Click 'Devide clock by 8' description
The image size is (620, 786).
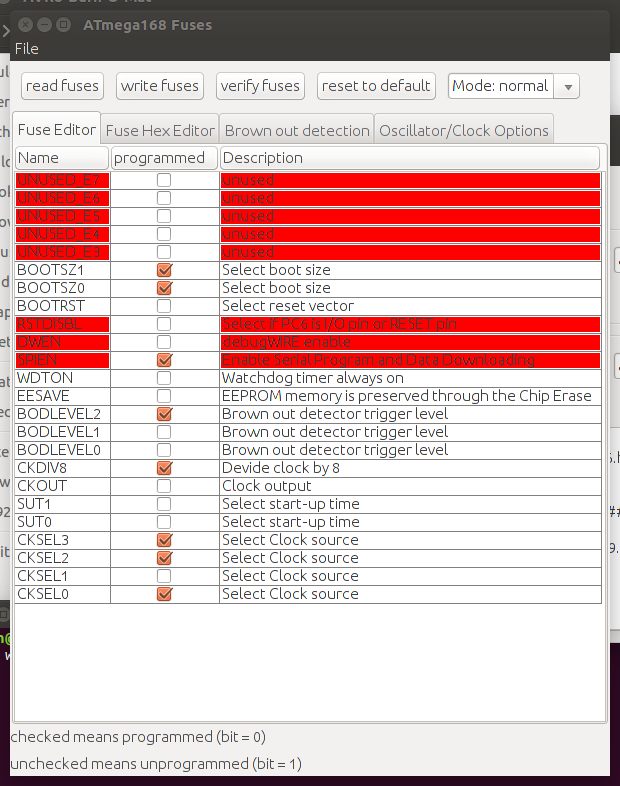pyautogui.click(x=281, y=468)
